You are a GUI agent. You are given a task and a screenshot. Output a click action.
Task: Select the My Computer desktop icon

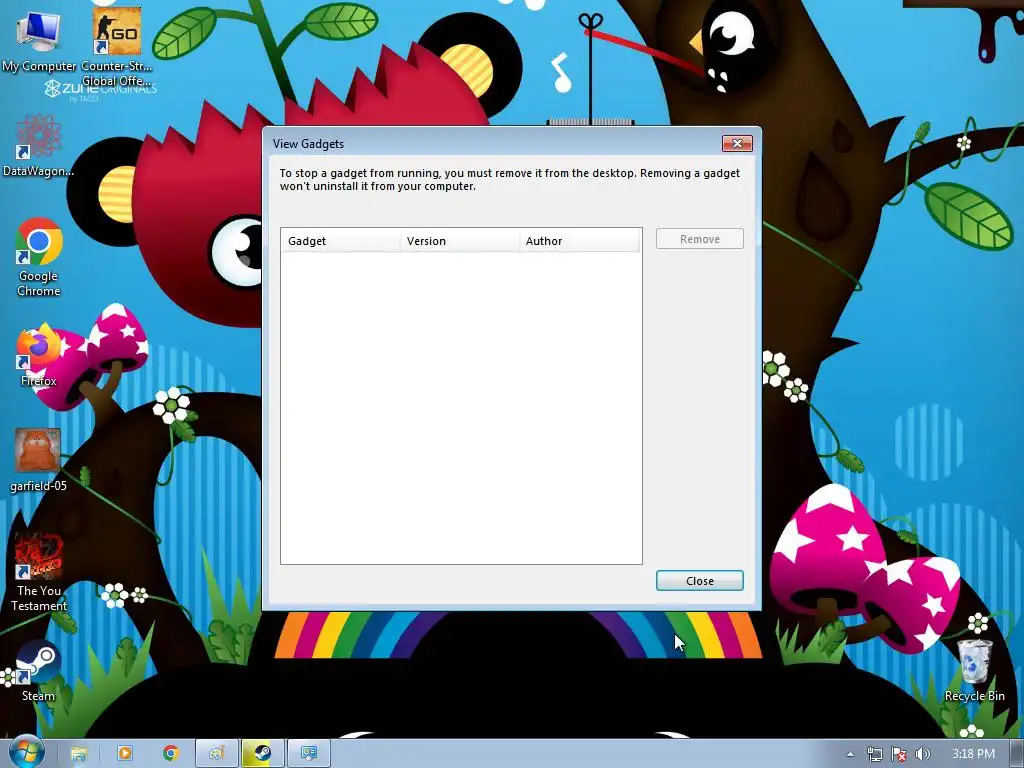(x=39, y=41)
